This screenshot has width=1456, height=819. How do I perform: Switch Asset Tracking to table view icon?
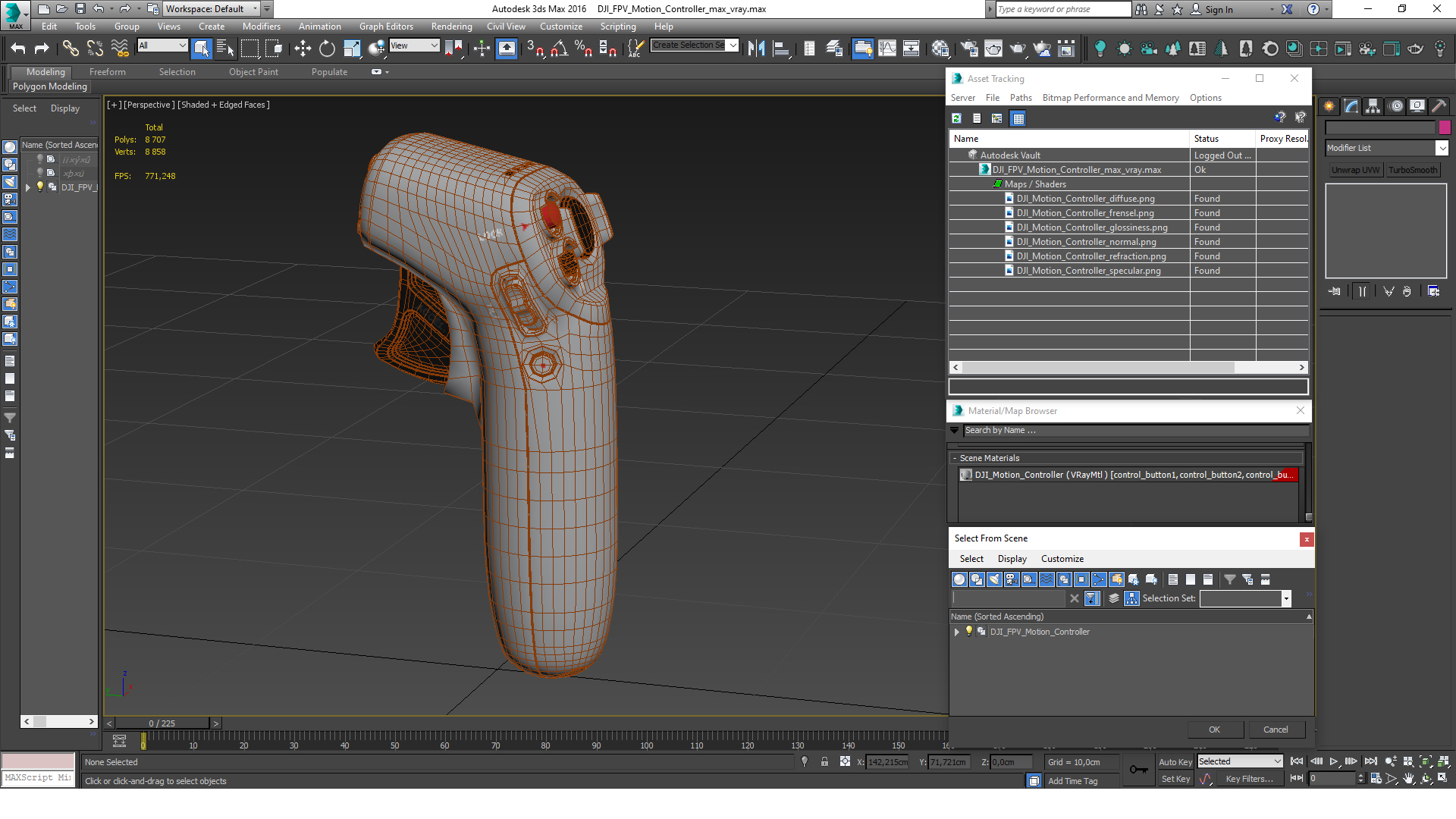click(x=1018, y=118)
